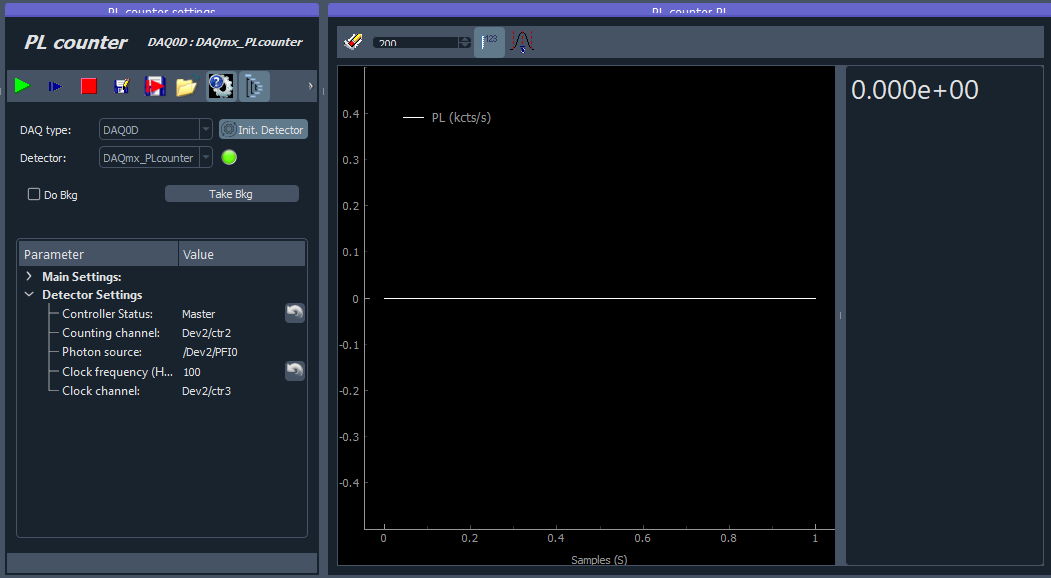
Task: Click the Init. Detector button
Action: click(263, 130)
